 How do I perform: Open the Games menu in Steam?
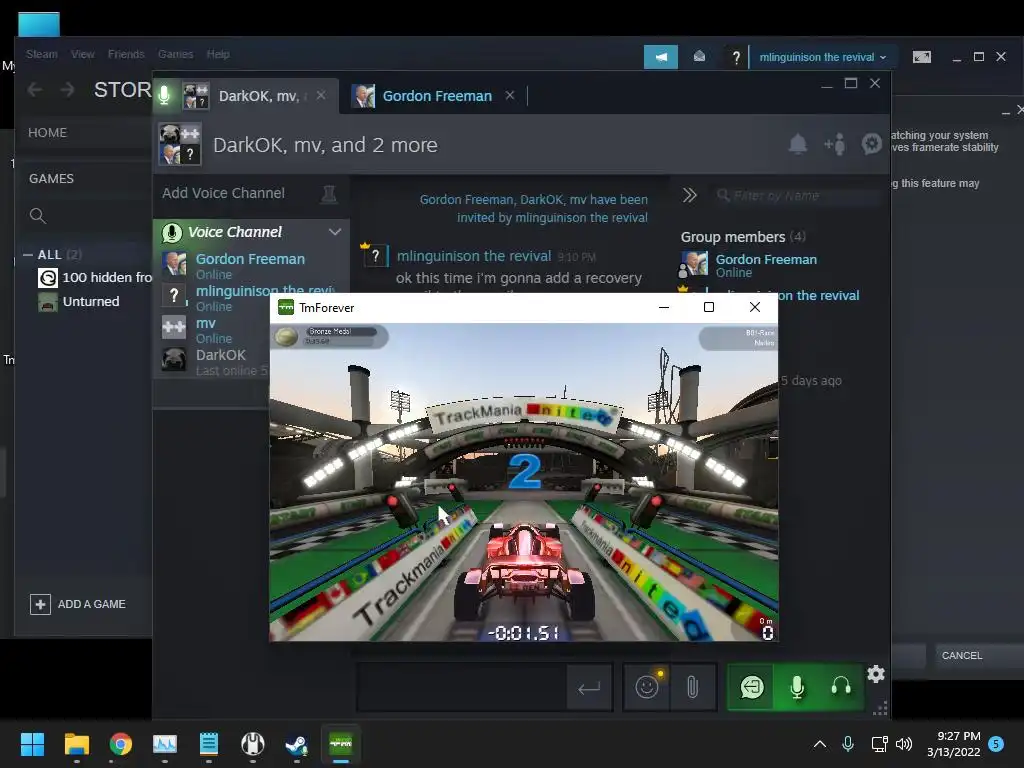click(175, 54)
